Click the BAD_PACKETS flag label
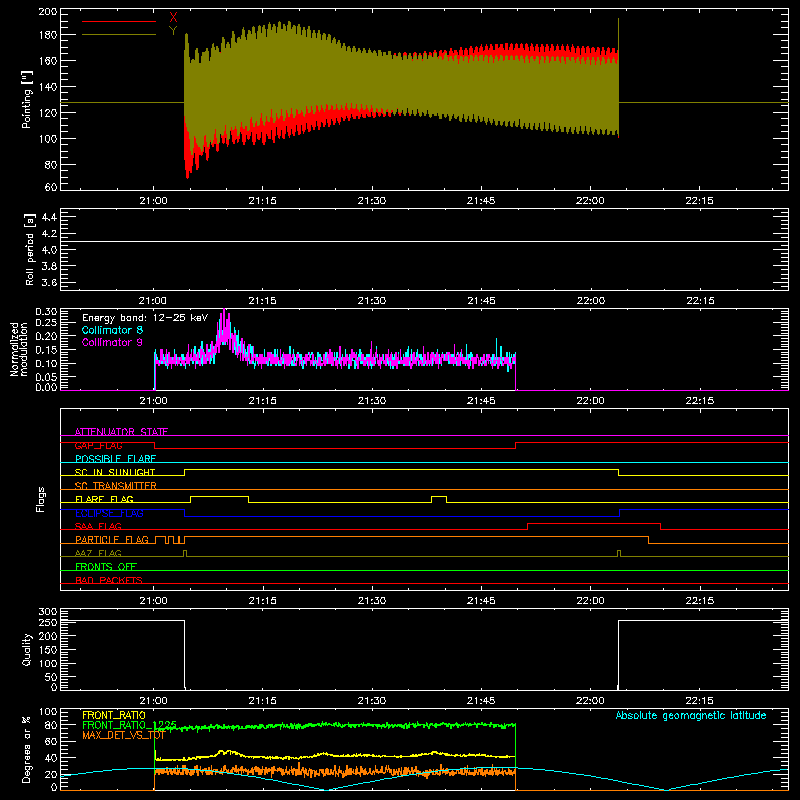The width and height of the screenshot is (800, 800). click(109, 580)
